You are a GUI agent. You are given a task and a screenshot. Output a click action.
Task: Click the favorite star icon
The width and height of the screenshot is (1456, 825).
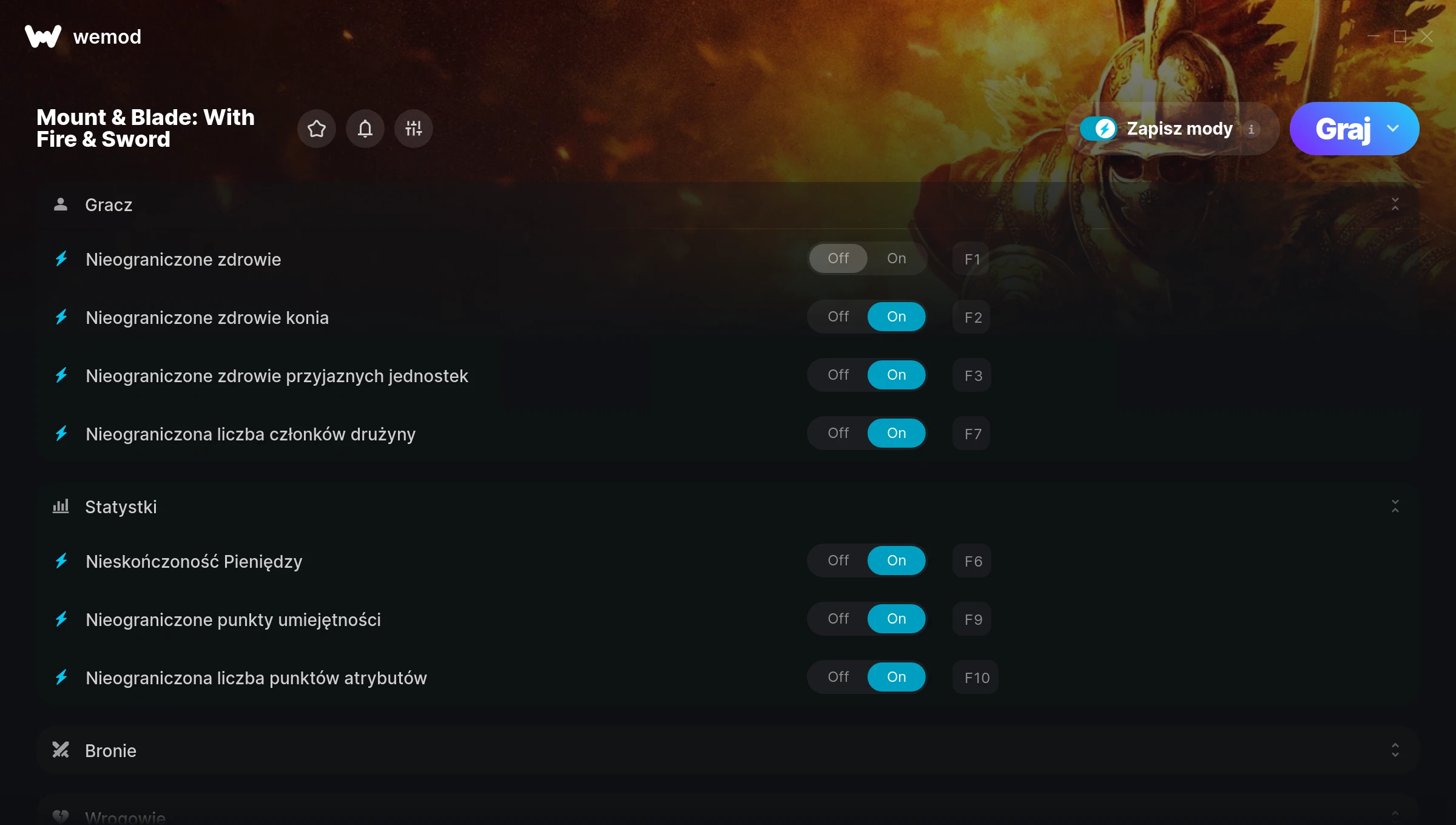[x=317, y=129]
